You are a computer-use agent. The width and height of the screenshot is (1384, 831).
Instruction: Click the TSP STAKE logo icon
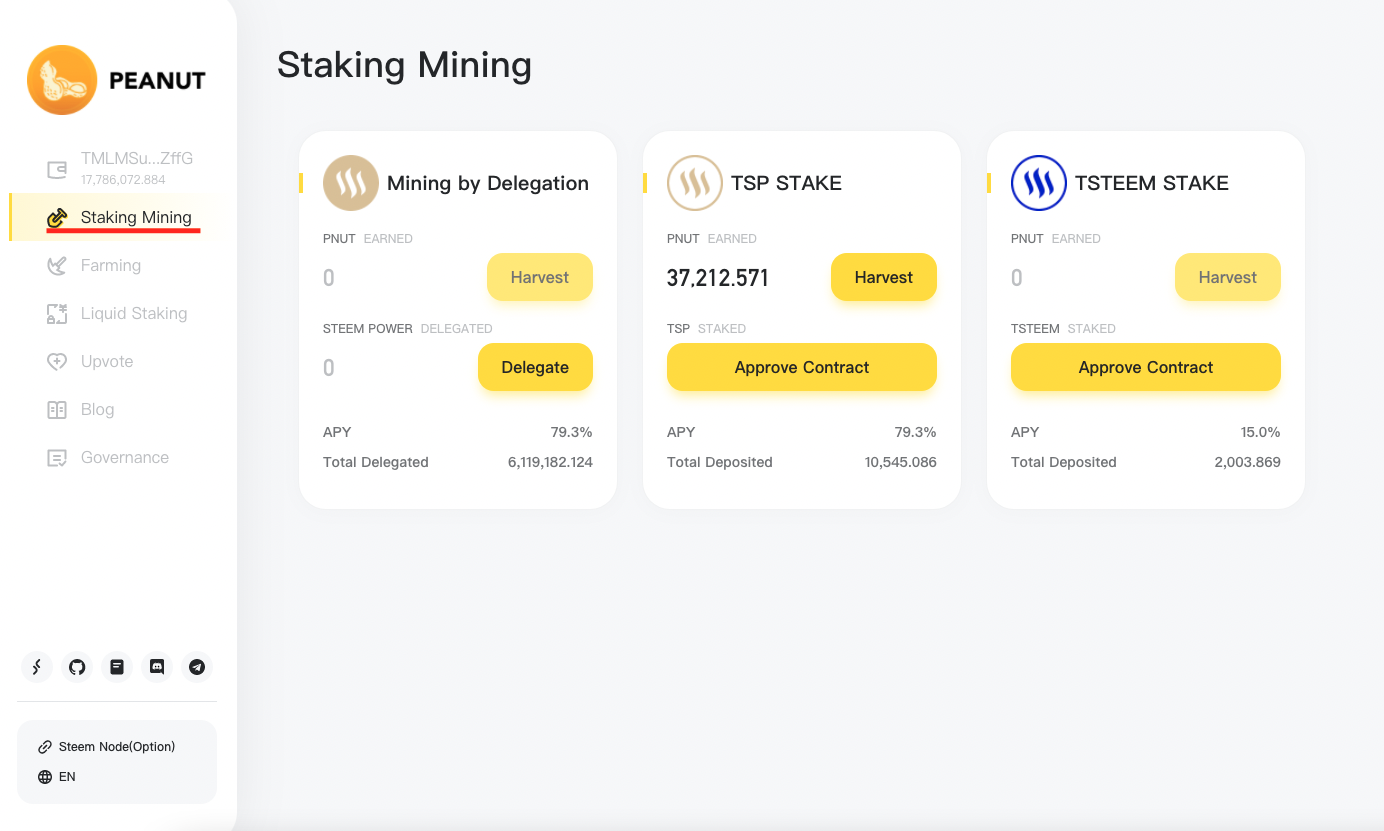tap(694, 183)
